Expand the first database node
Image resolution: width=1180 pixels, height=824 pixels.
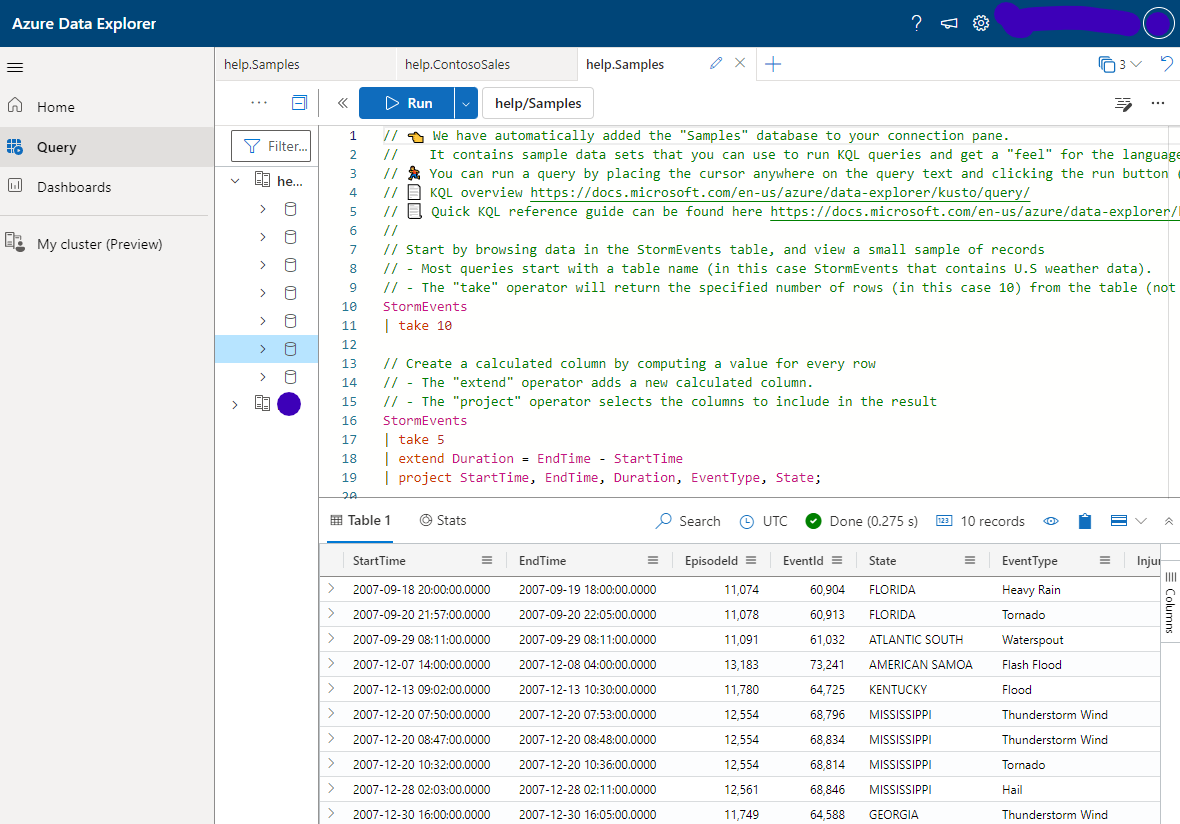click(x=263, y=209)
